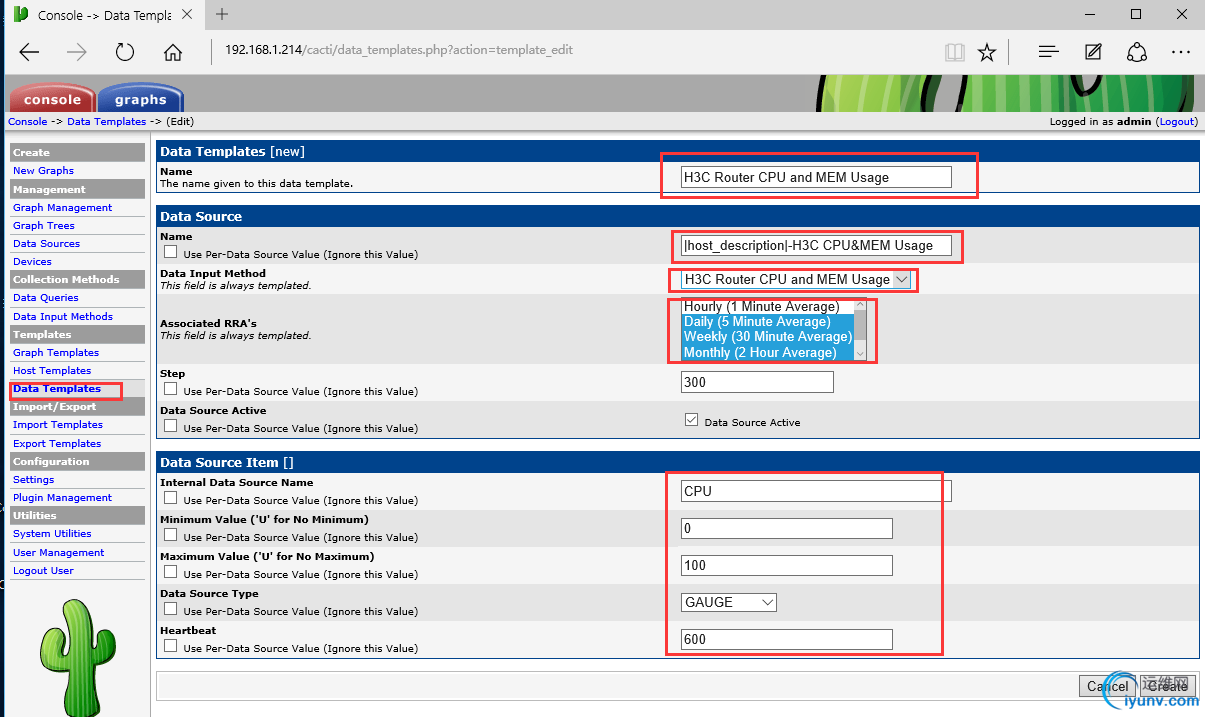This screenshot has width=1205, height=717.
Task: Click the browser forward arrow
Action: [77, 52]
